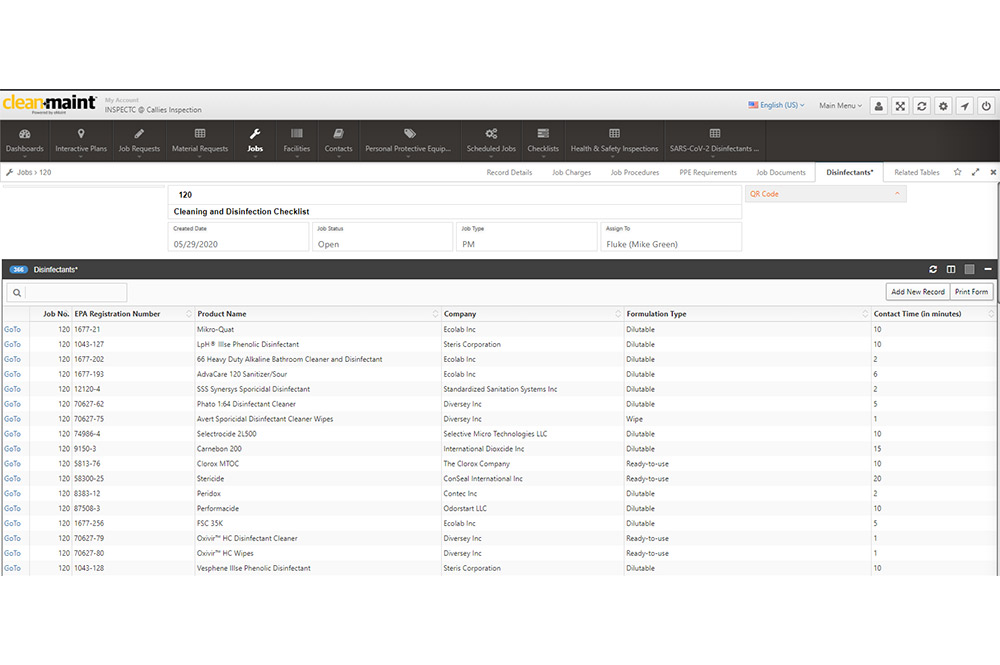Open the Main Menu dropdown

click(x=841, y=105)
